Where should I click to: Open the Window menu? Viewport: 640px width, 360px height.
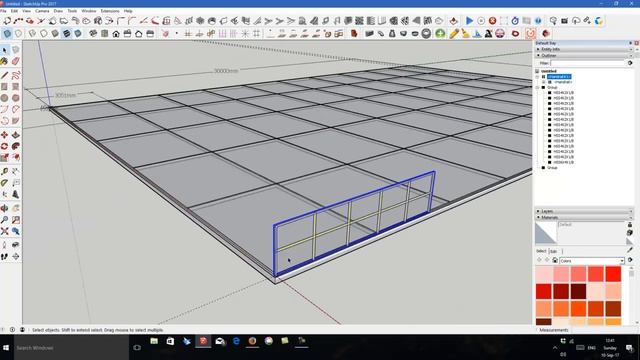[x=89, y=11]
